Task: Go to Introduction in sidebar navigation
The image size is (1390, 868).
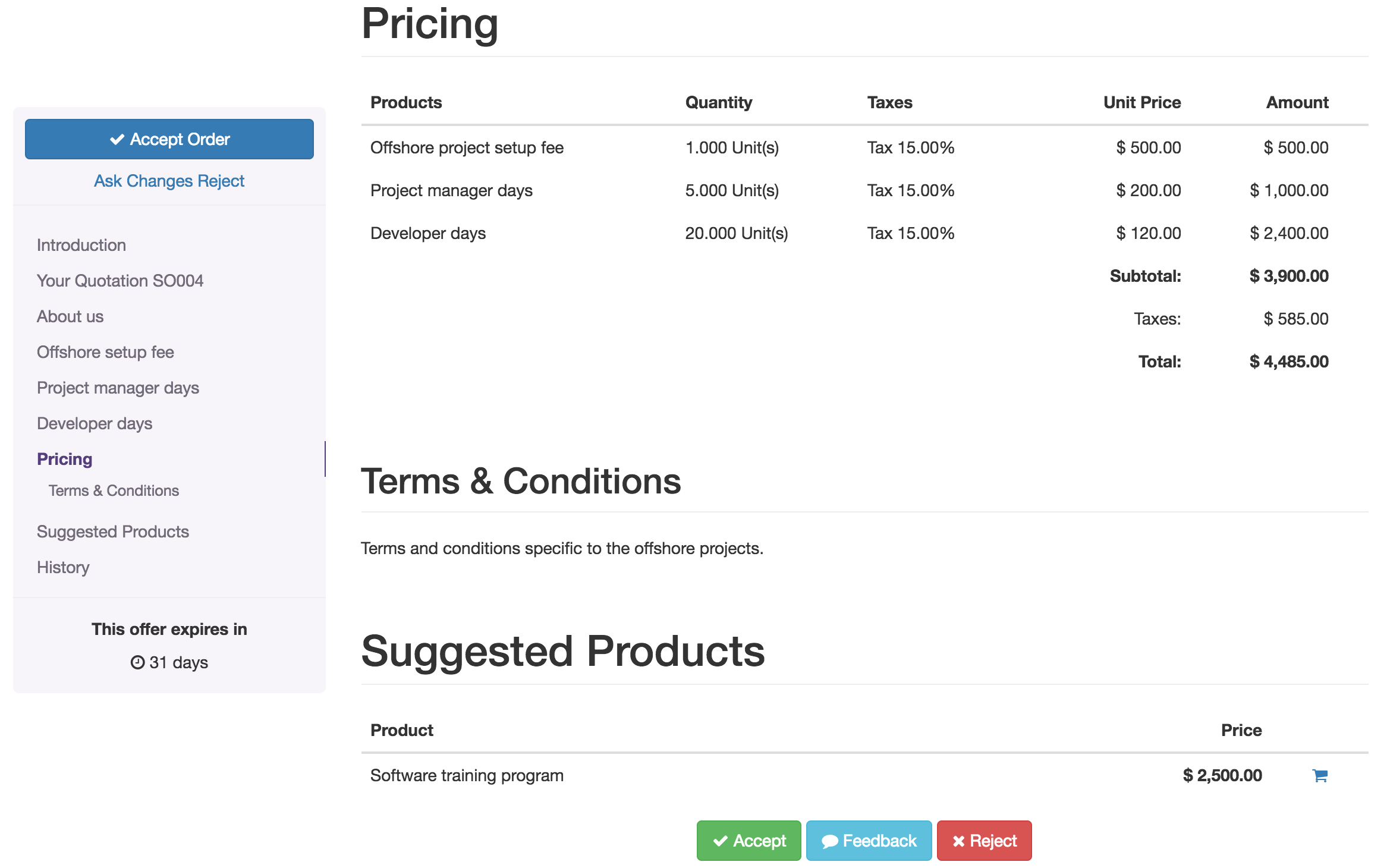Action: click(x=81, y=245)
